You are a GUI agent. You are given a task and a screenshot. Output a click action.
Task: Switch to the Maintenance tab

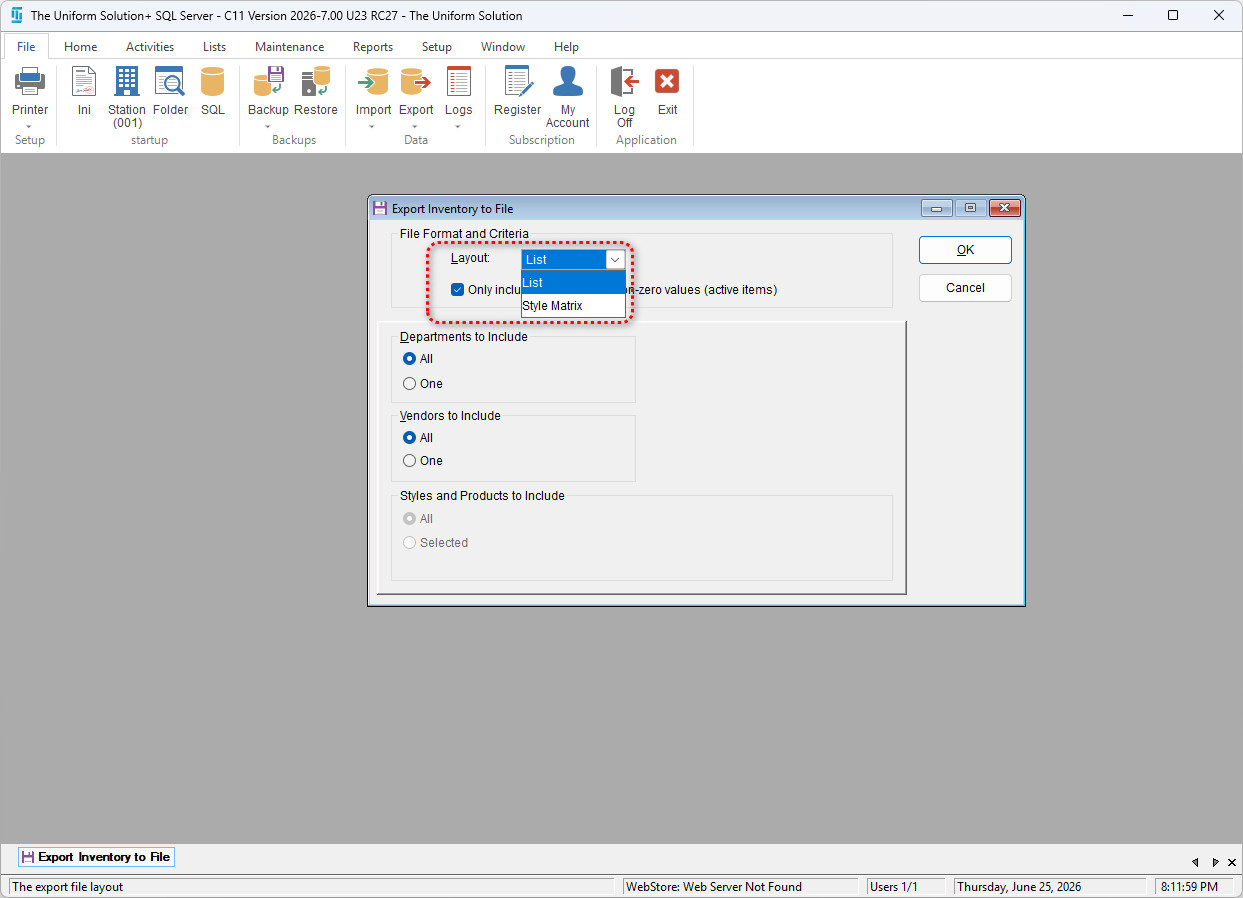[x=289, y=46]
